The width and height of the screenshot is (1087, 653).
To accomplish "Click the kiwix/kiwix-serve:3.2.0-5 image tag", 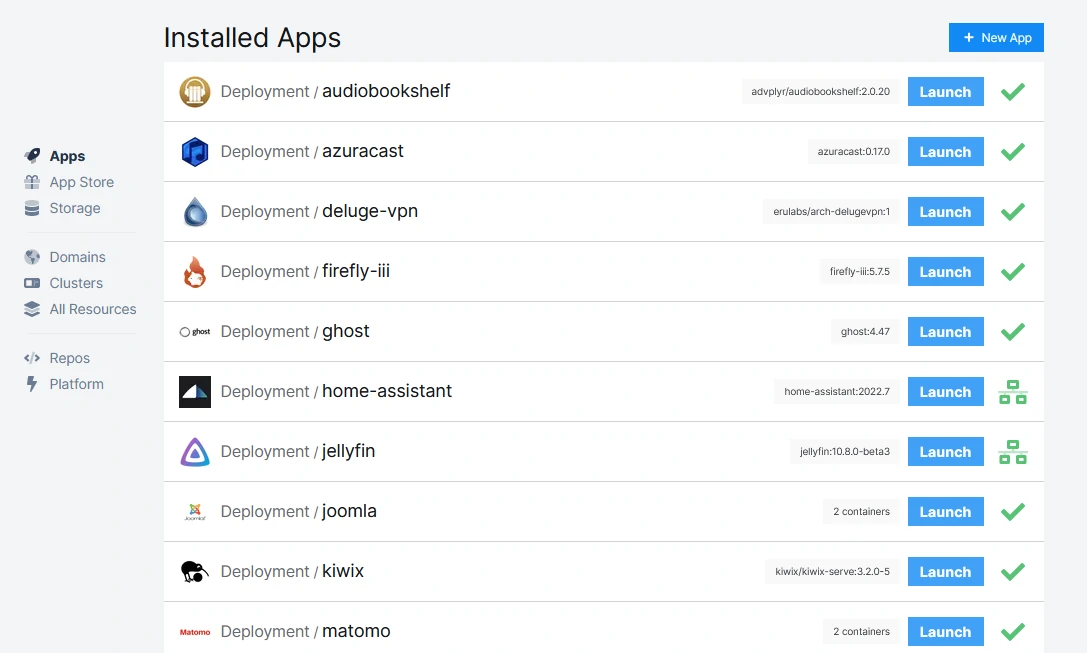I will pyautogui.click(x=832, y=572).
